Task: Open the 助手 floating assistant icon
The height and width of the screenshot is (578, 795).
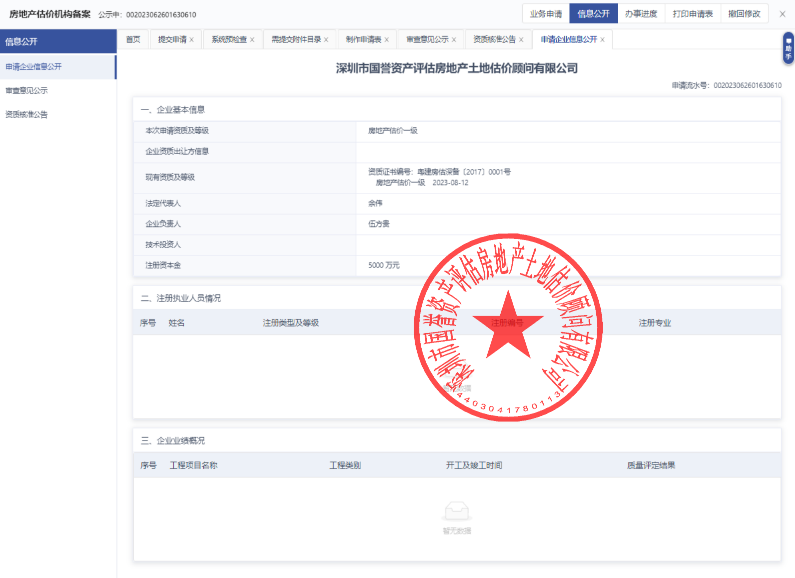Action: tap(788, 47)
